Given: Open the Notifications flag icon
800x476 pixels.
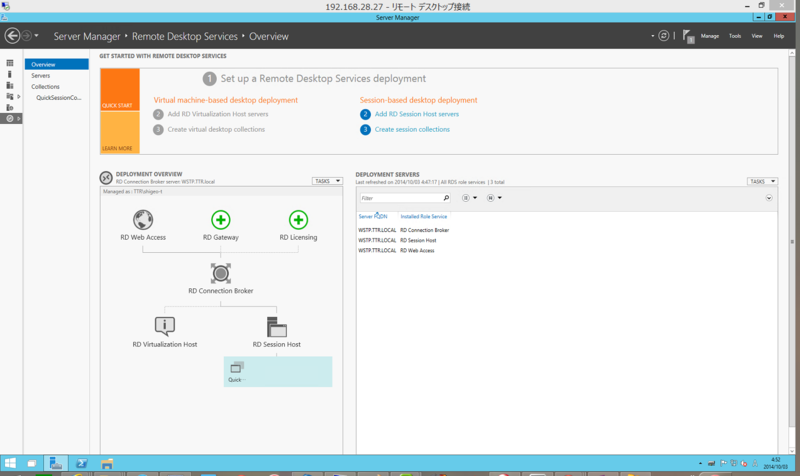Looking at the screenshot, I should [688, 36].
